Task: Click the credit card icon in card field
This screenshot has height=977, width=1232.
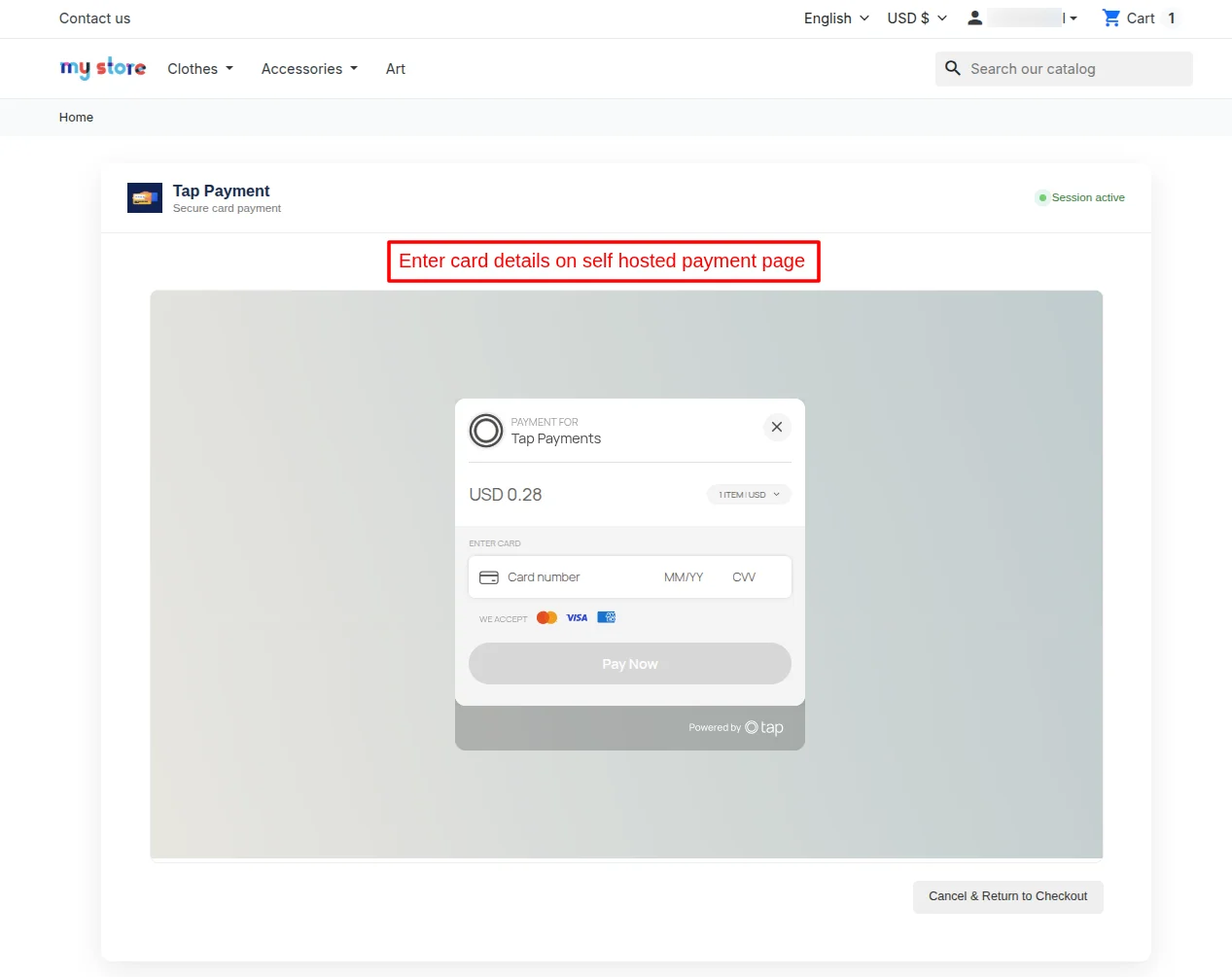Action: coord(489,577)
